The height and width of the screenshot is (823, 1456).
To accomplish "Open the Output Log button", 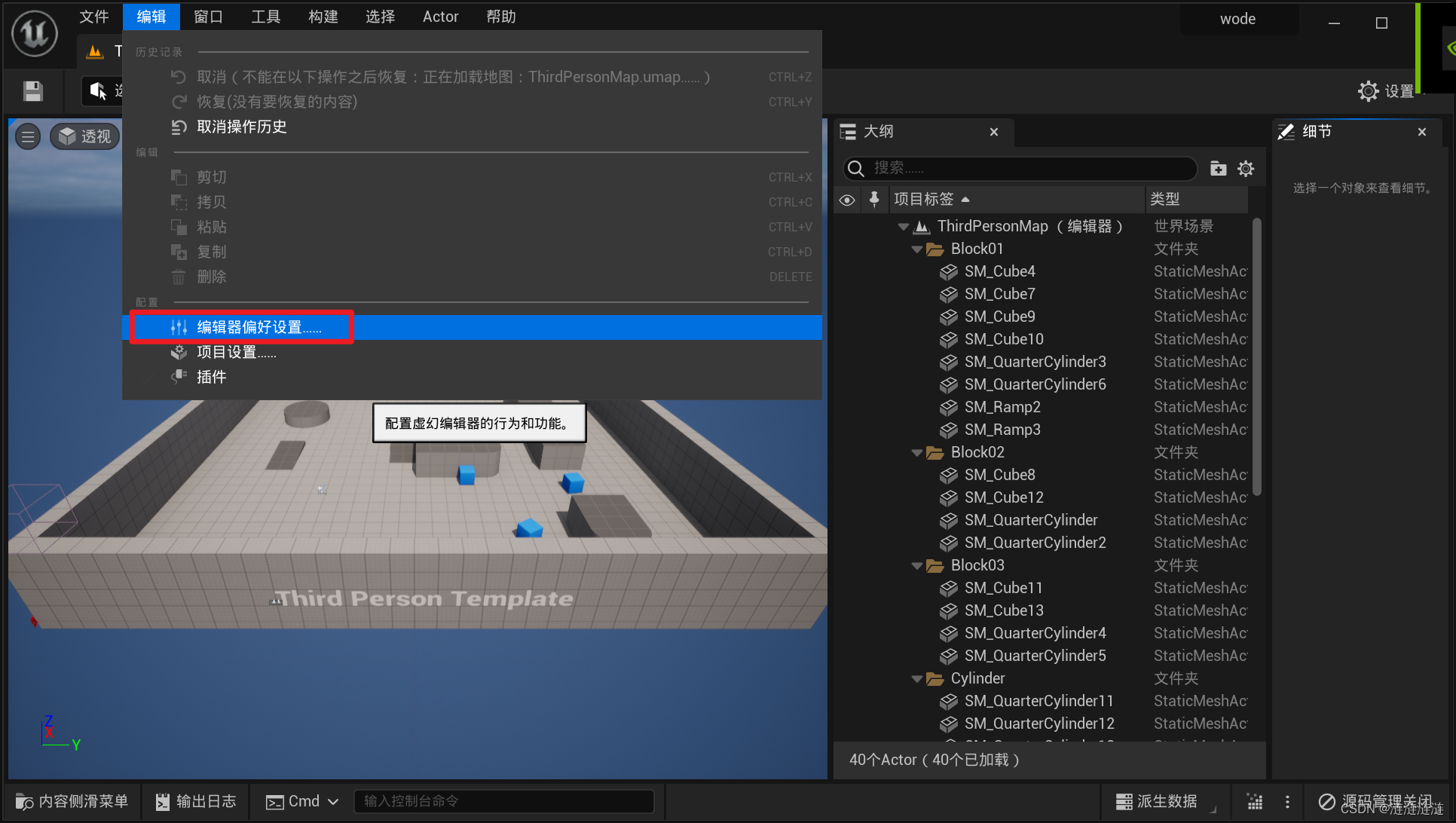I will click(x=195, y=801).
